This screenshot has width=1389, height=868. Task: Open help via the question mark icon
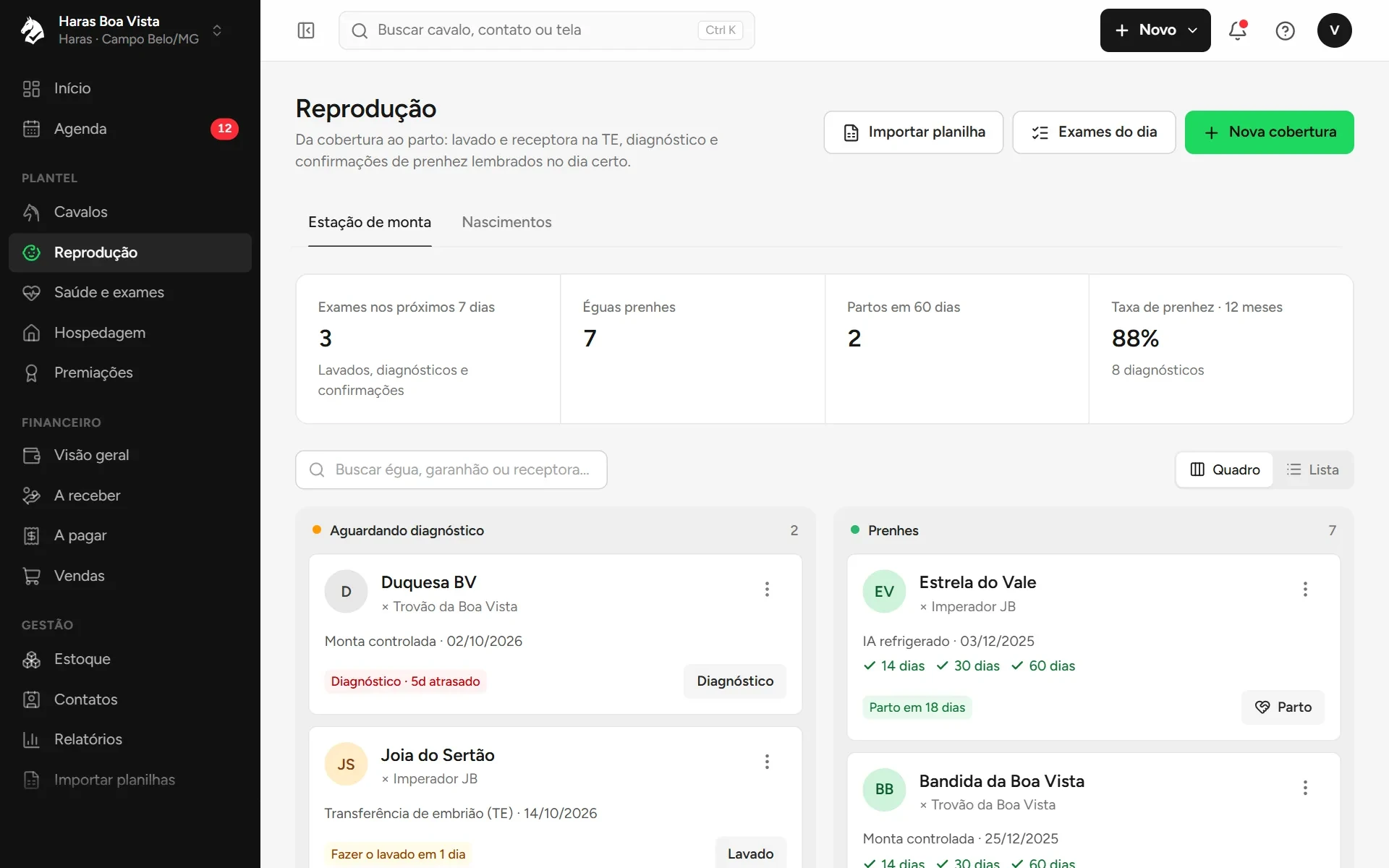point(1285,30)
